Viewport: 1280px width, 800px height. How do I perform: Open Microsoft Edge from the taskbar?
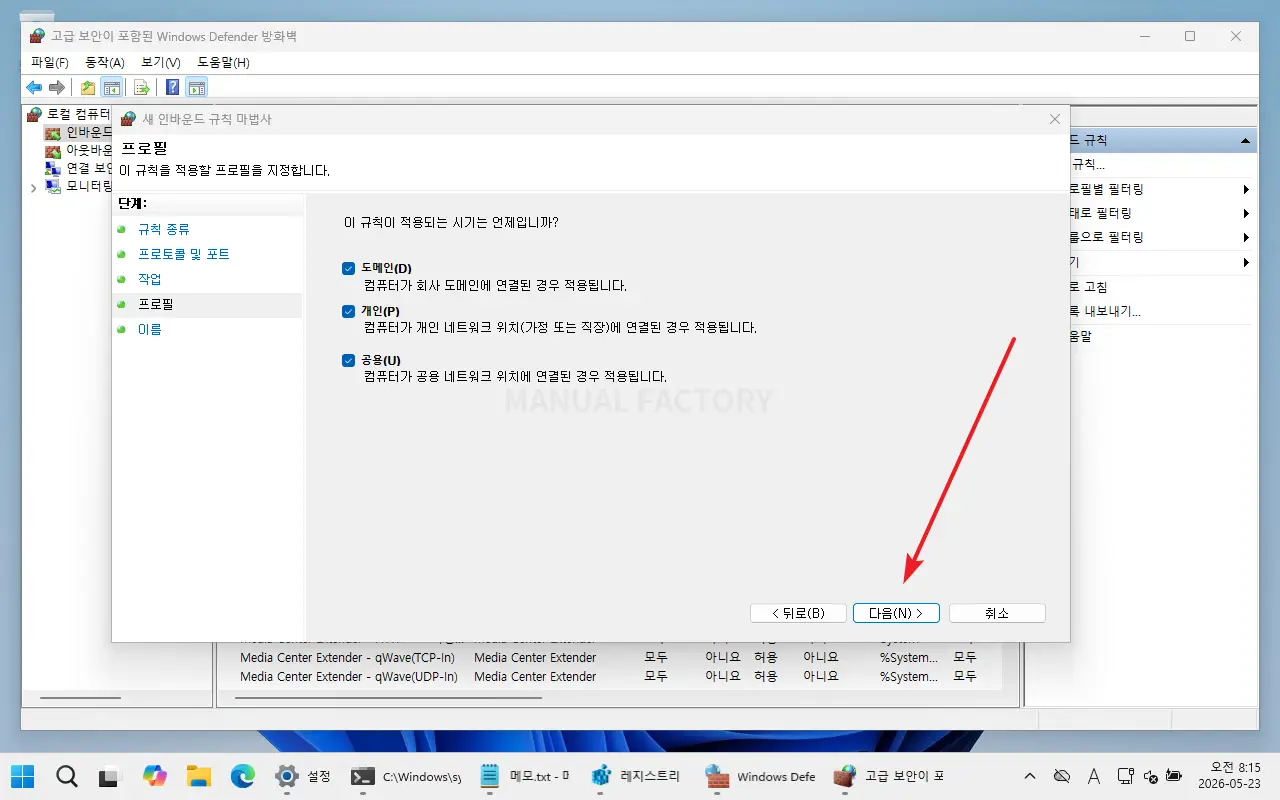[x=243, y=776]
